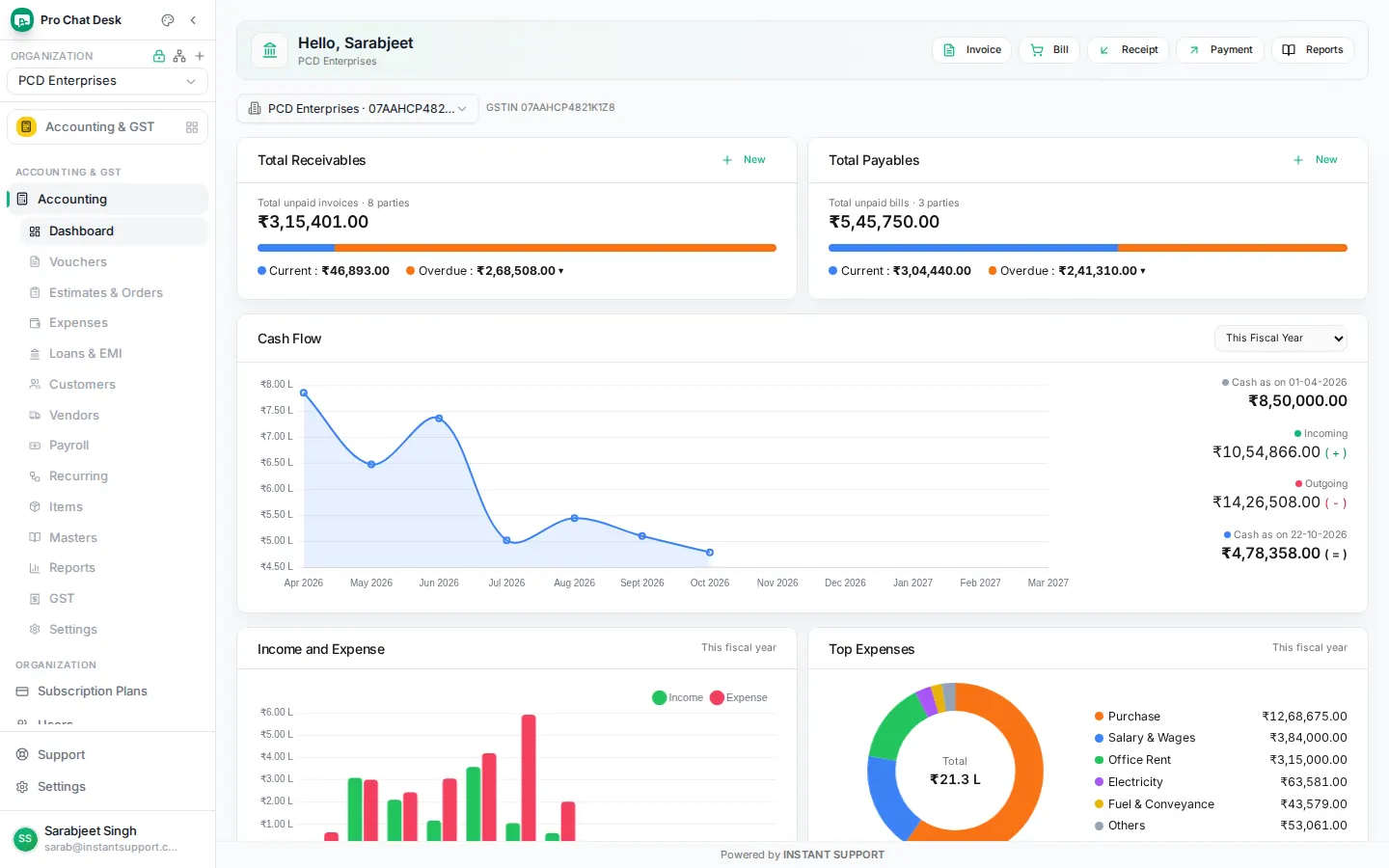Image resolution: width=1389 pixels, height=868 pixels.
Task: Collapse the Accounting section in the sidebar
Action: tap(107, 200)
